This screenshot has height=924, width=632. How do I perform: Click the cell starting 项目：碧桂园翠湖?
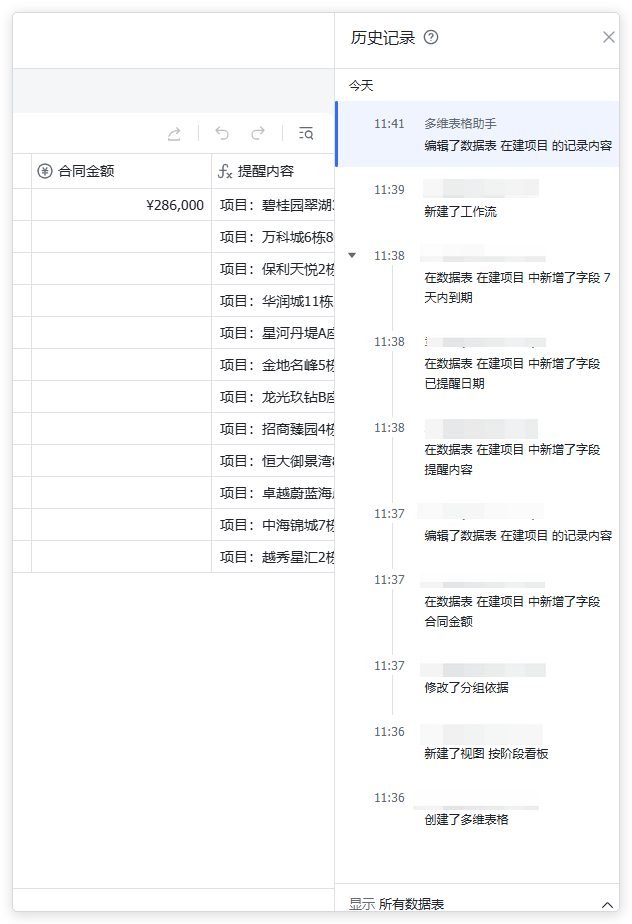[273, 205]
